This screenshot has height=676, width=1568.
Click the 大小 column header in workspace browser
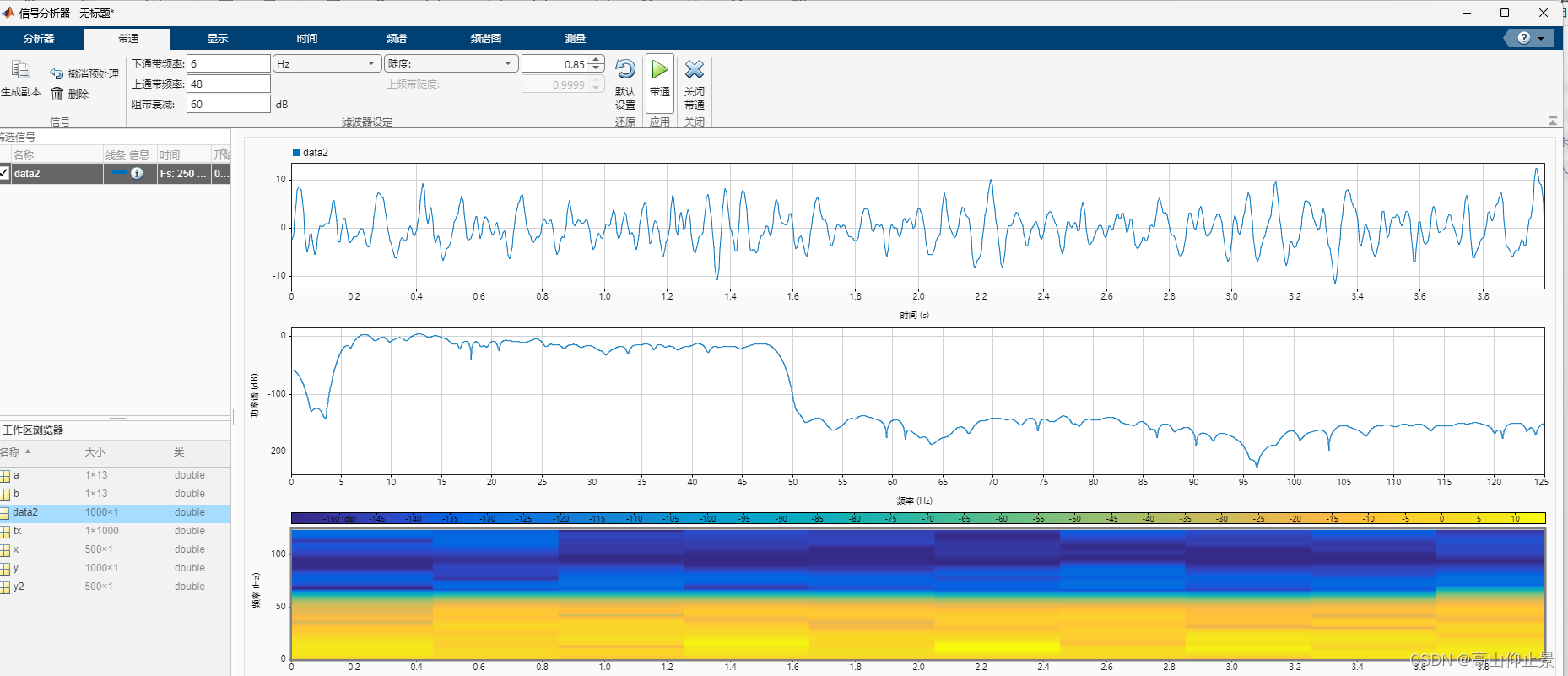pyautogui.click(x=95, y=452)
